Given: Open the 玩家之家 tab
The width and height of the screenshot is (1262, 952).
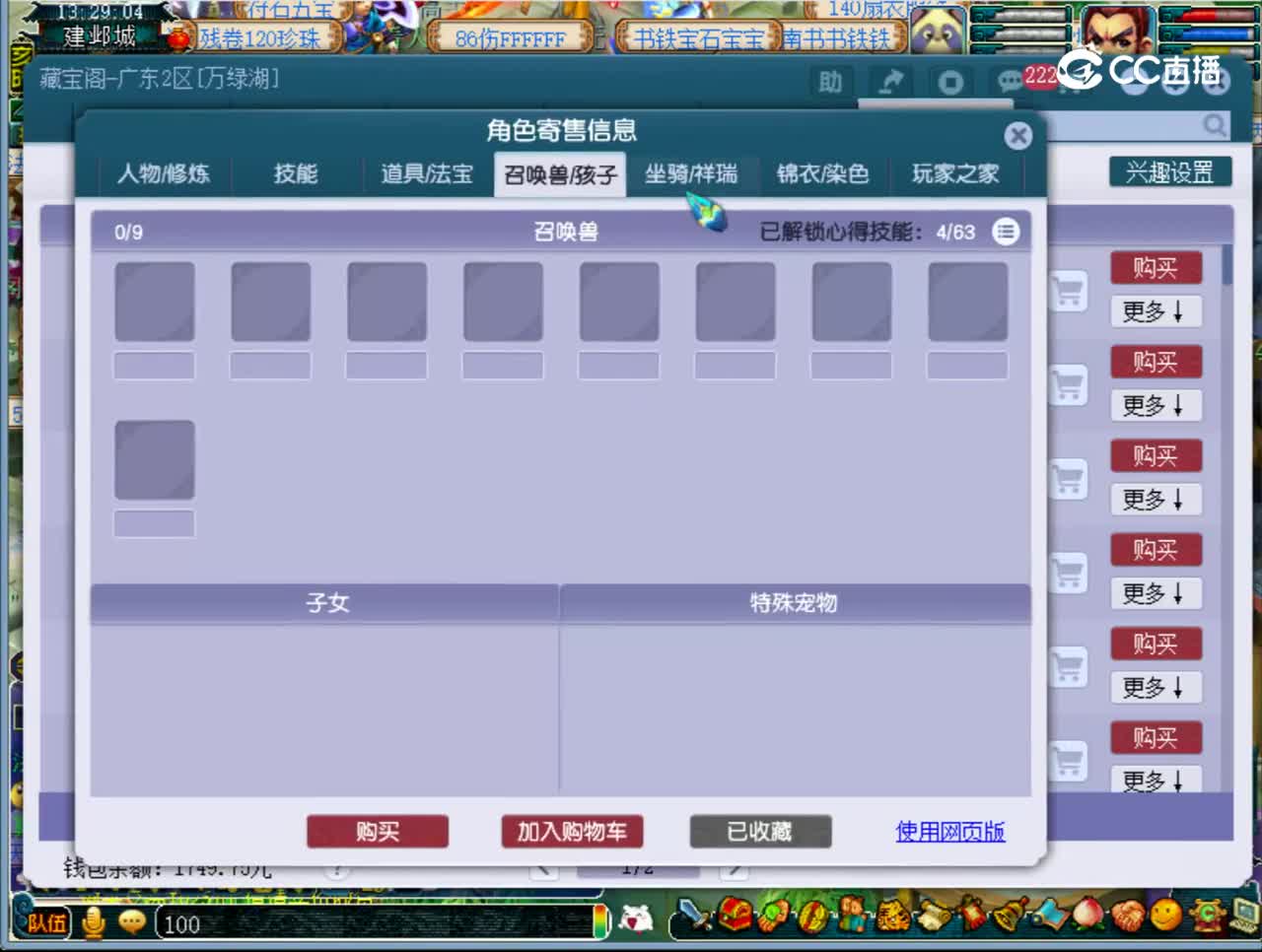Looking at the screenshot, I should [955, 174].
